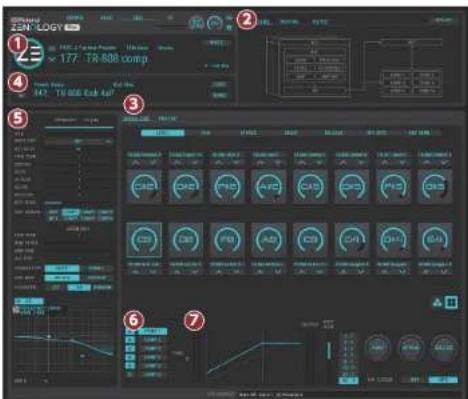468x399 pixels.
Task: Select the ATTACK pad parameter tab
Action: 248,133
